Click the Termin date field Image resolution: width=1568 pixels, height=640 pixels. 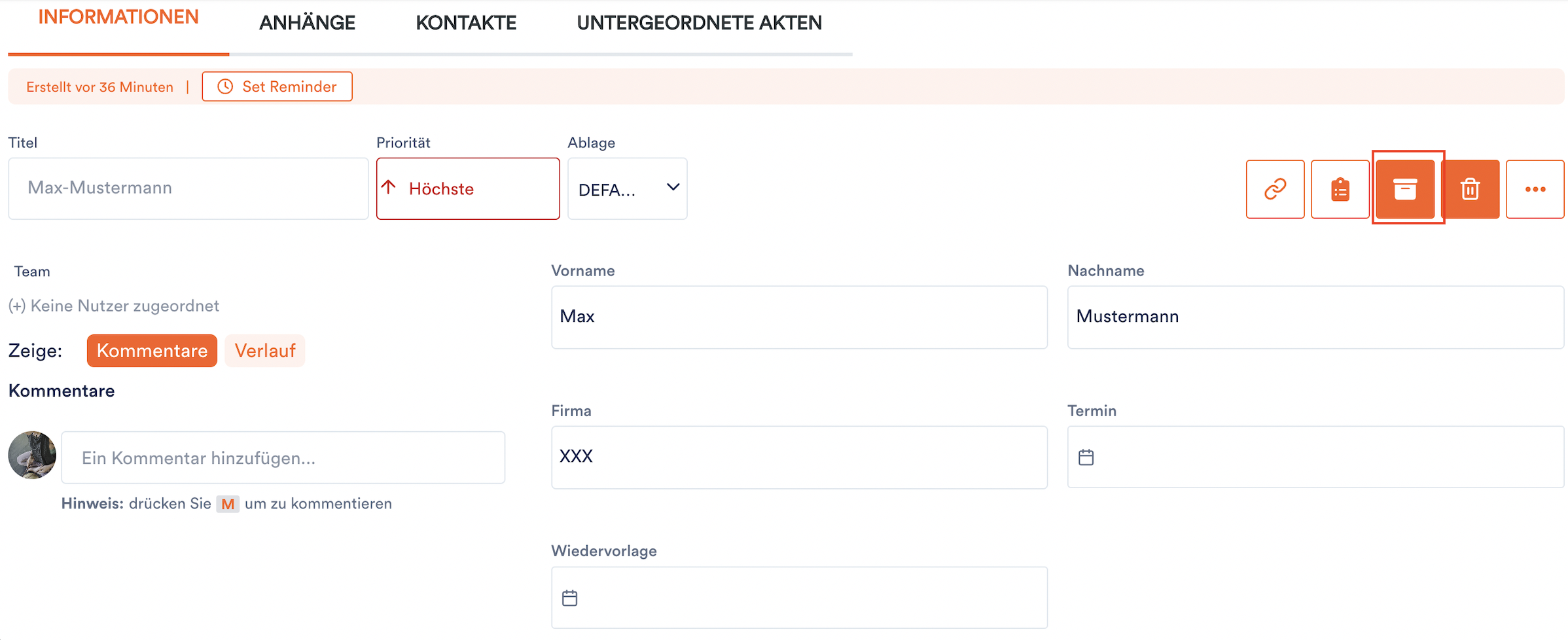[x=1315, y=457]
